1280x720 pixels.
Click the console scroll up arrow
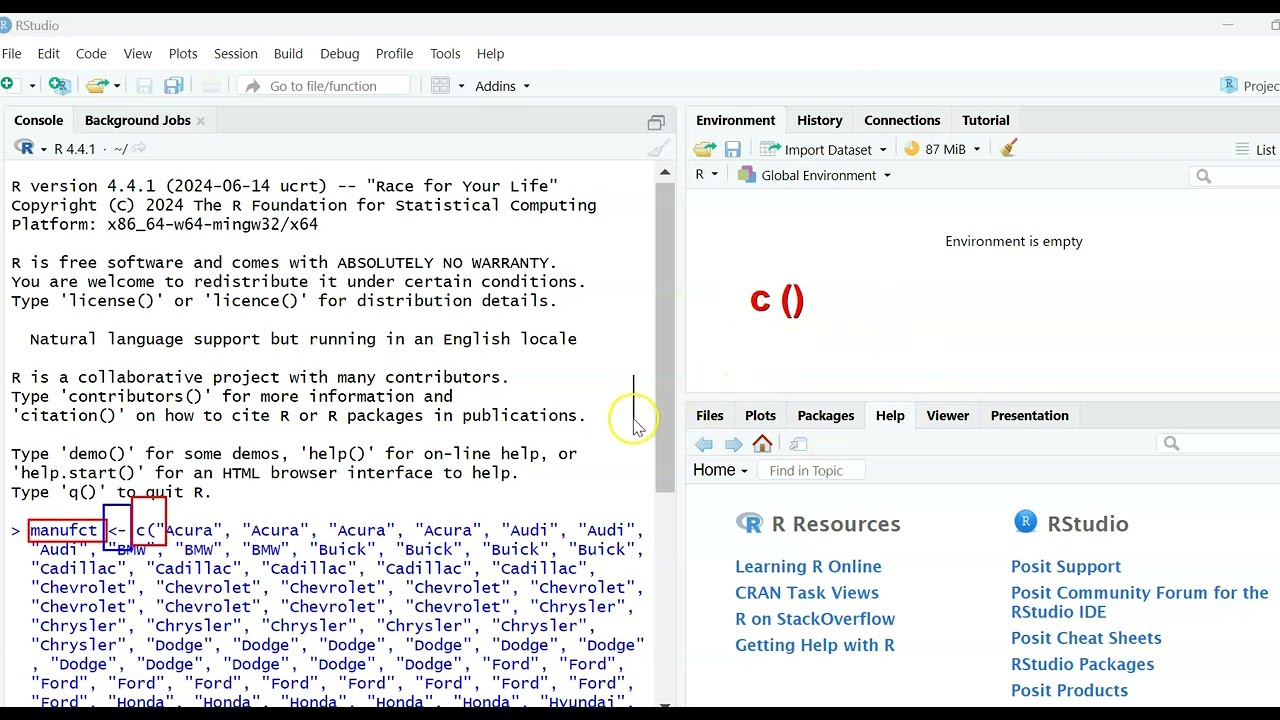665,173
